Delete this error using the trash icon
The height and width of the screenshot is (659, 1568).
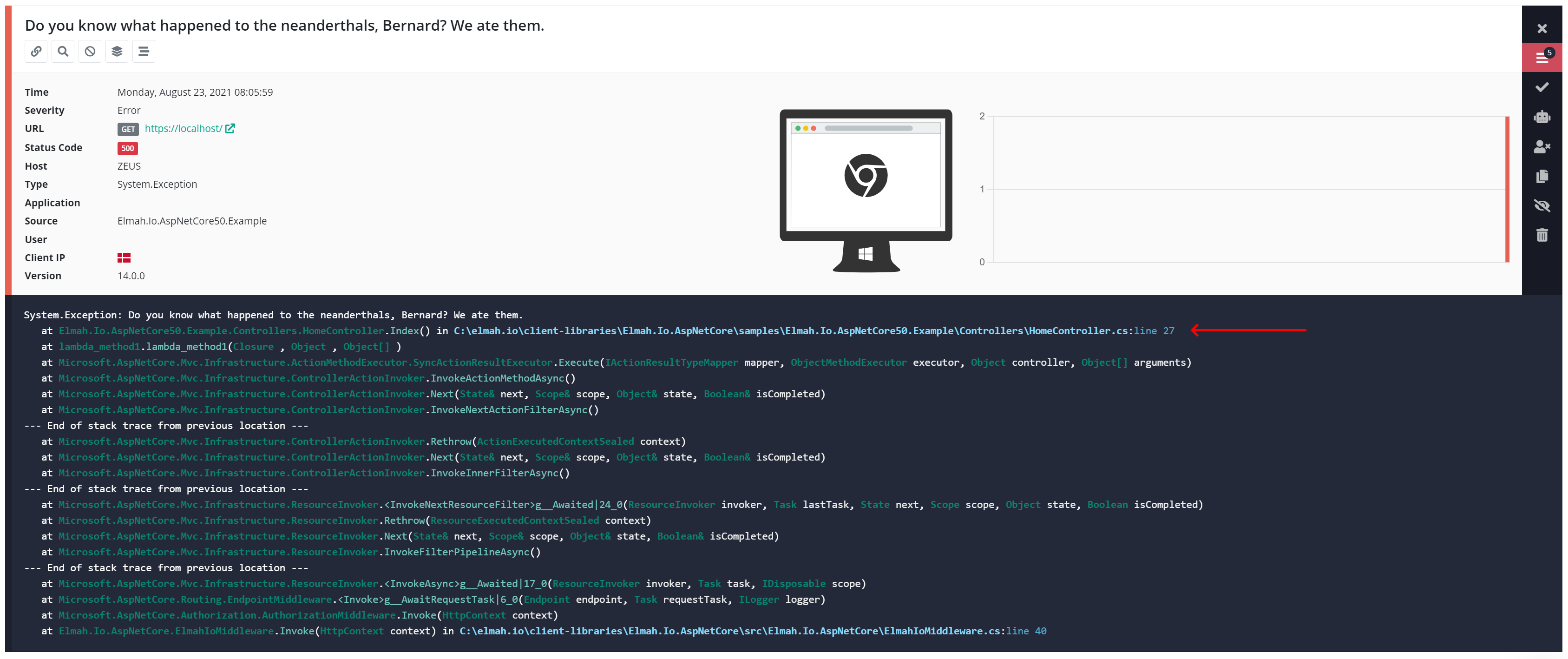1542,235
